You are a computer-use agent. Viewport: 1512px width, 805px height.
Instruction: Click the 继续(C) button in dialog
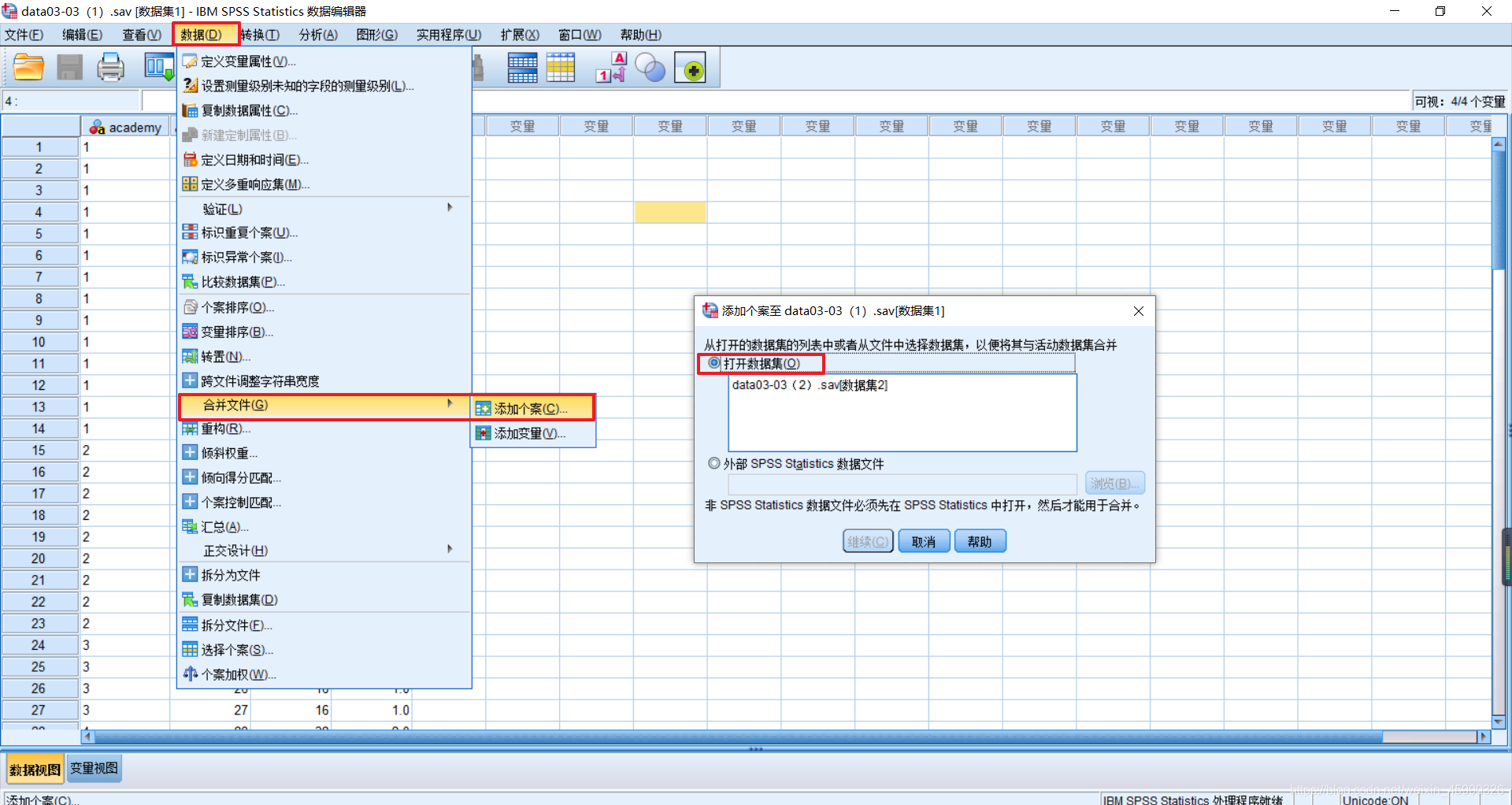click(868, 541)
